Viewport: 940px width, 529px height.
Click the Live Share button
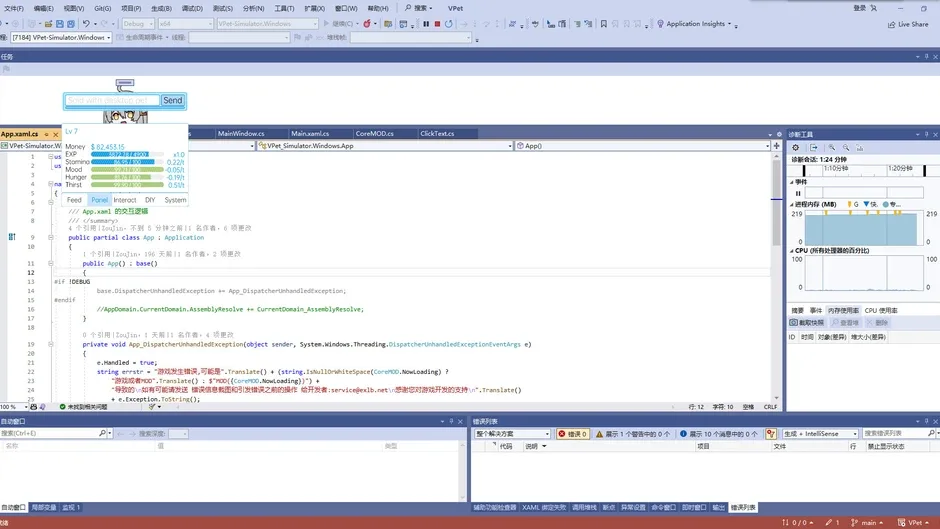click(908, 24)
